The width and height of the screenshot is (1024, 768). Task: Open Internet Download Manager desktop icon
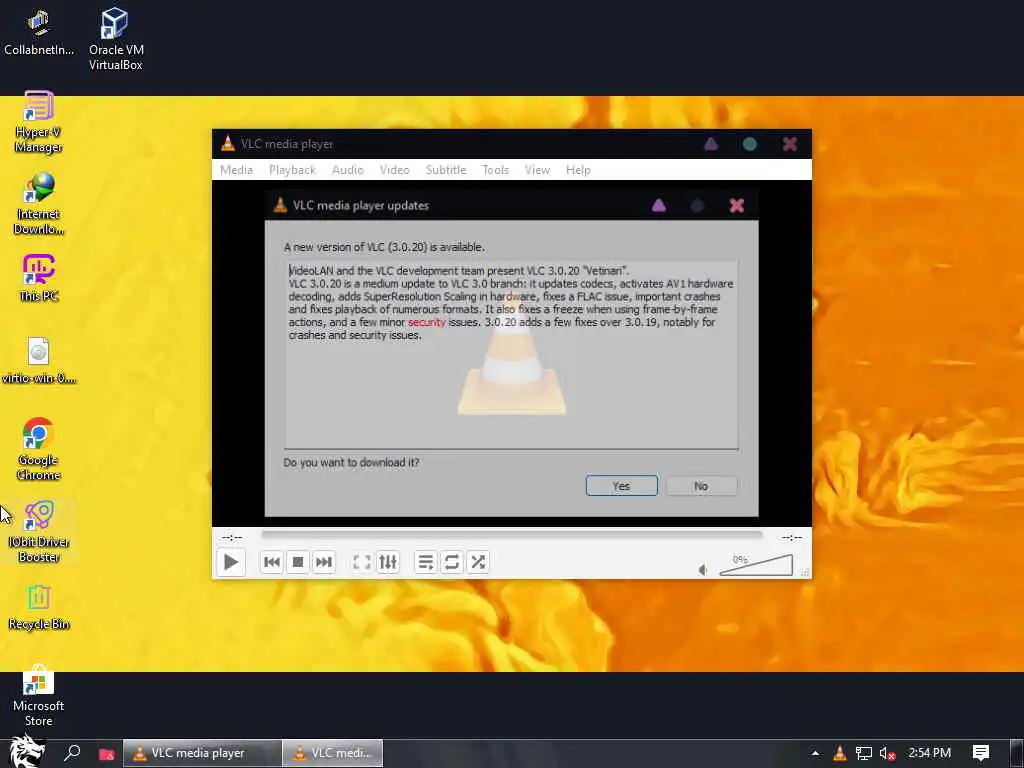coord(39,204)
